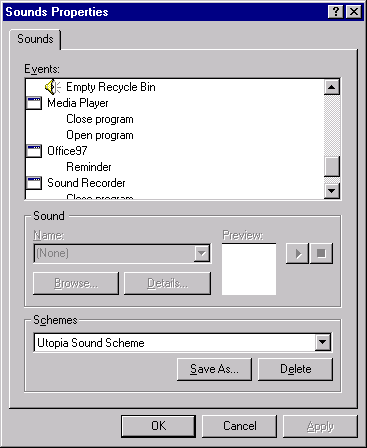Screen dimensions: 367x448
Task: Click the Events list scroll down arrow
Action: point(332,191)
